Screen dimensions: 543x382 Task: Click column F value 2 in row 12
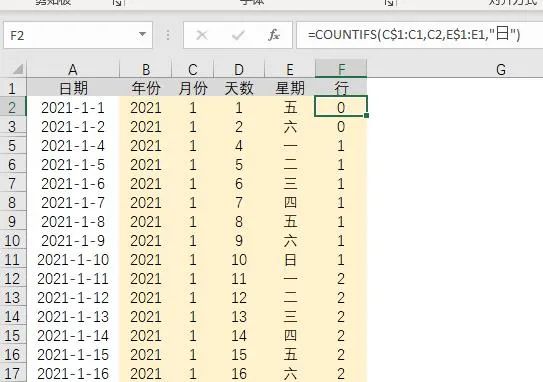pos(341,279)
